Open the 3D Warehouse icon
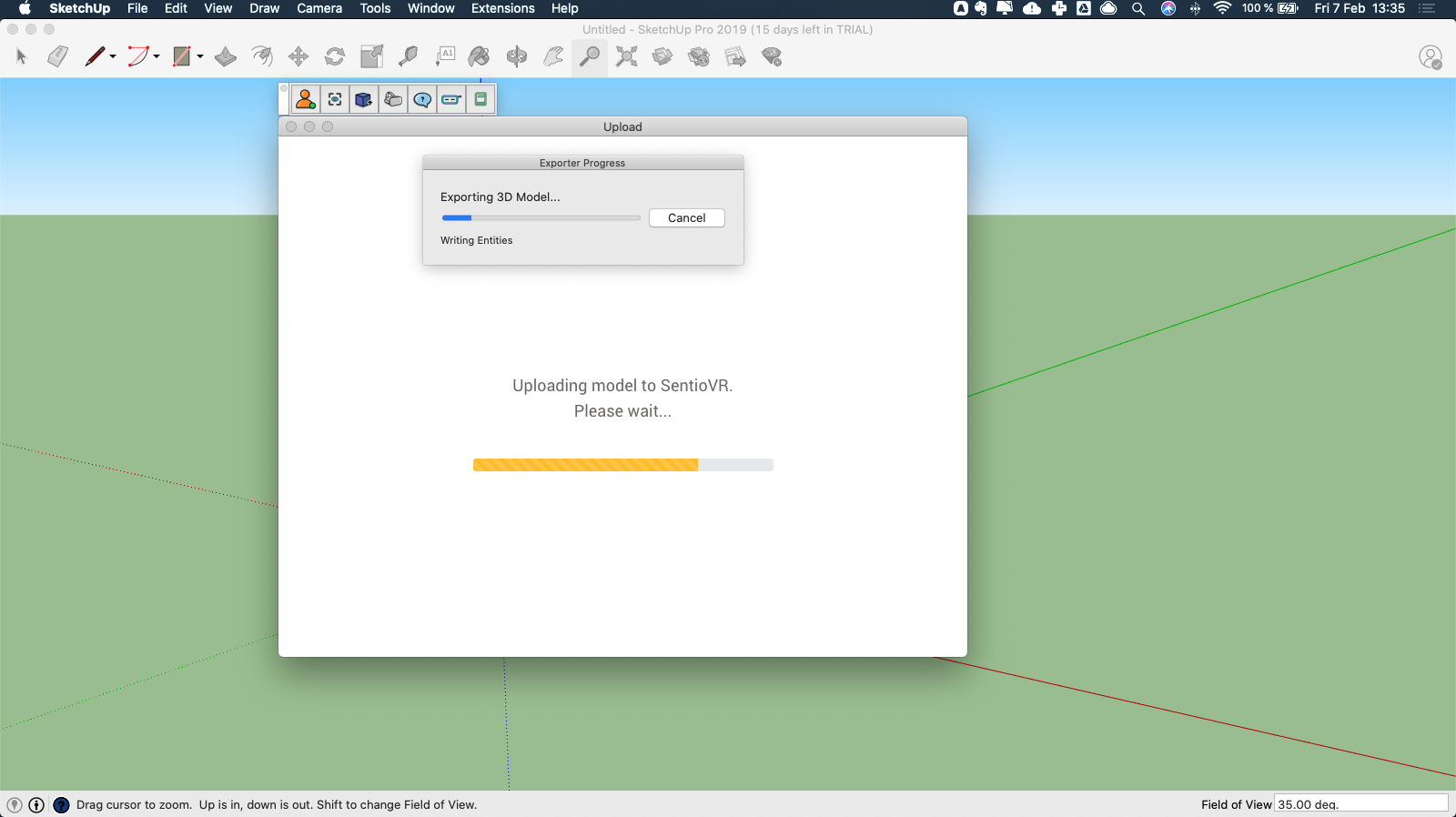 point(662,56)
